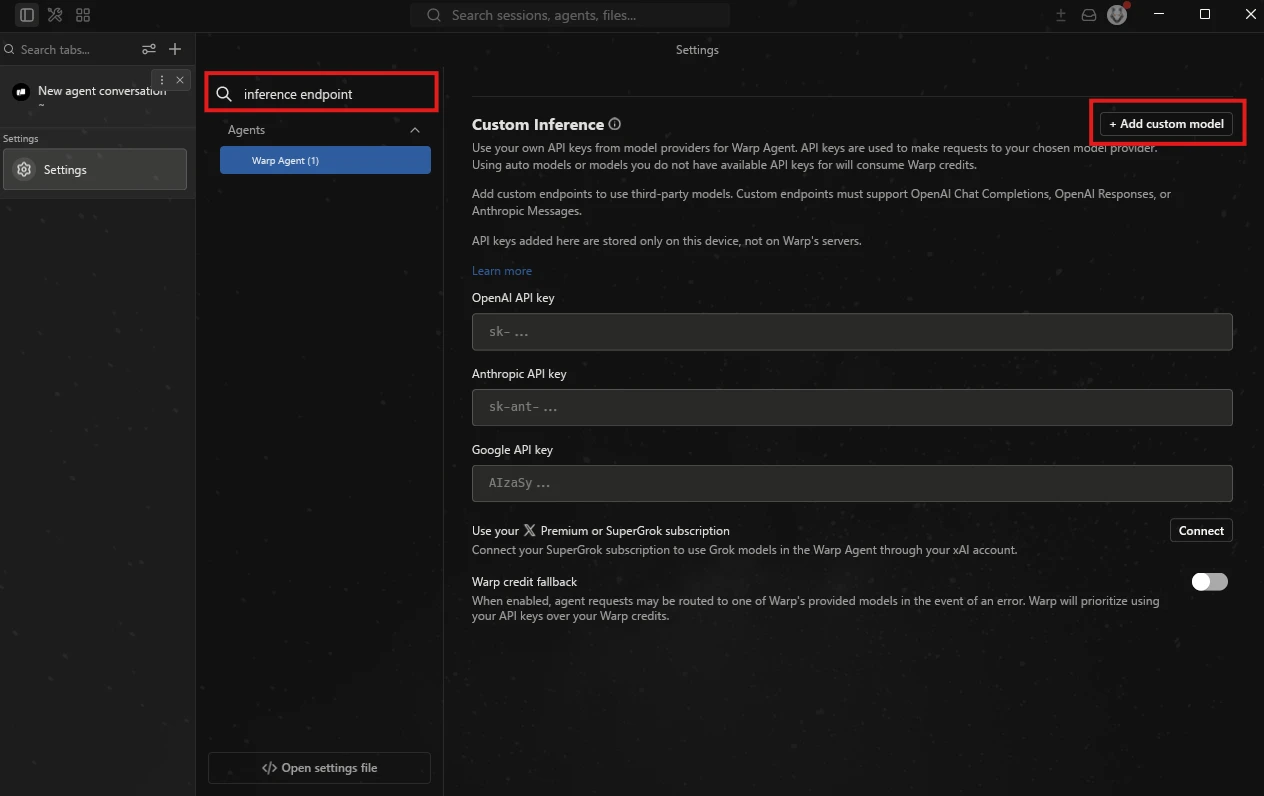Collapse the Agents section chevron
The width and height of the screenshot is (1264, 796).
(x=415, y=130)
